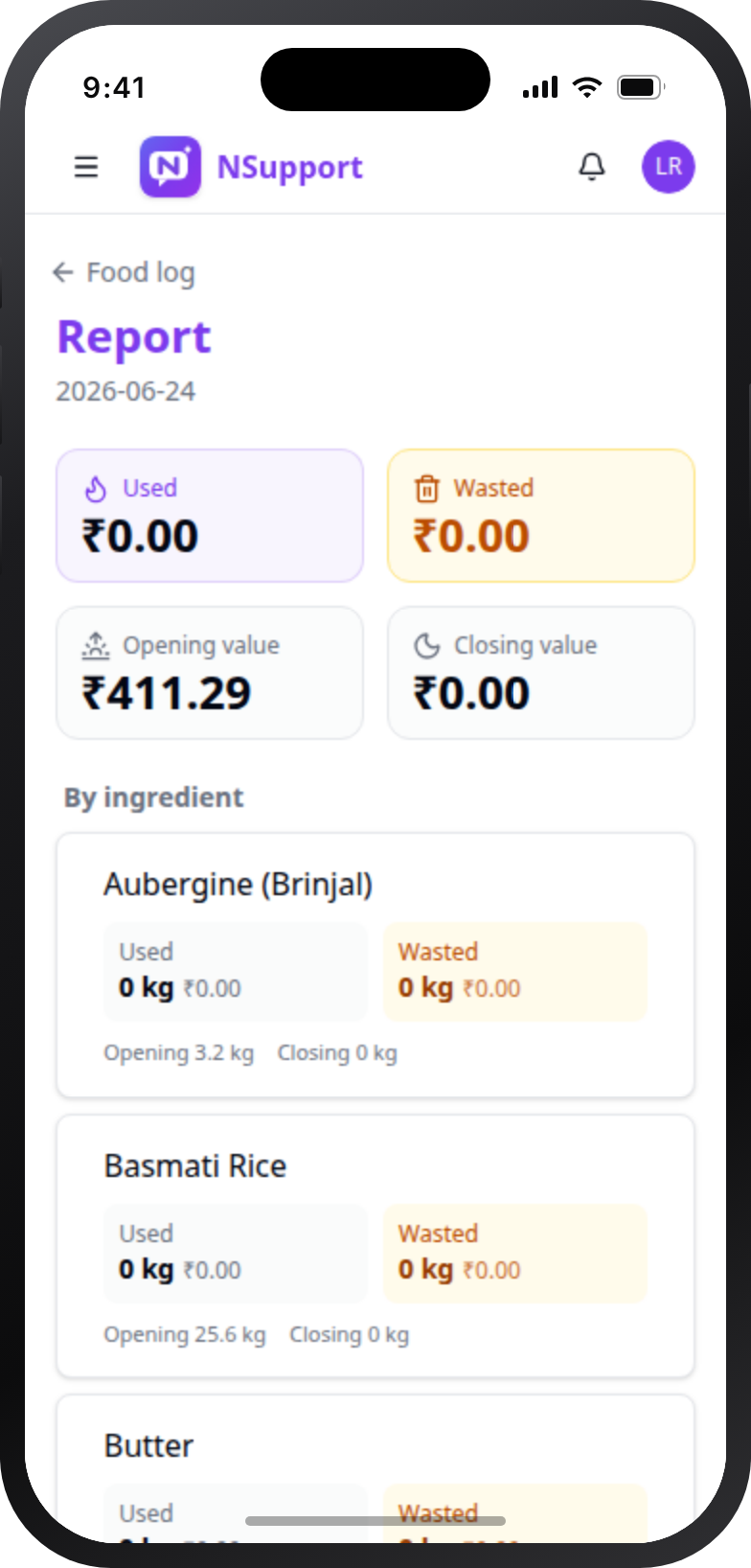Click the NSupport brand name
This screenshot has height=1568, width=751.
pyautogui.click(x=290, y=168)
